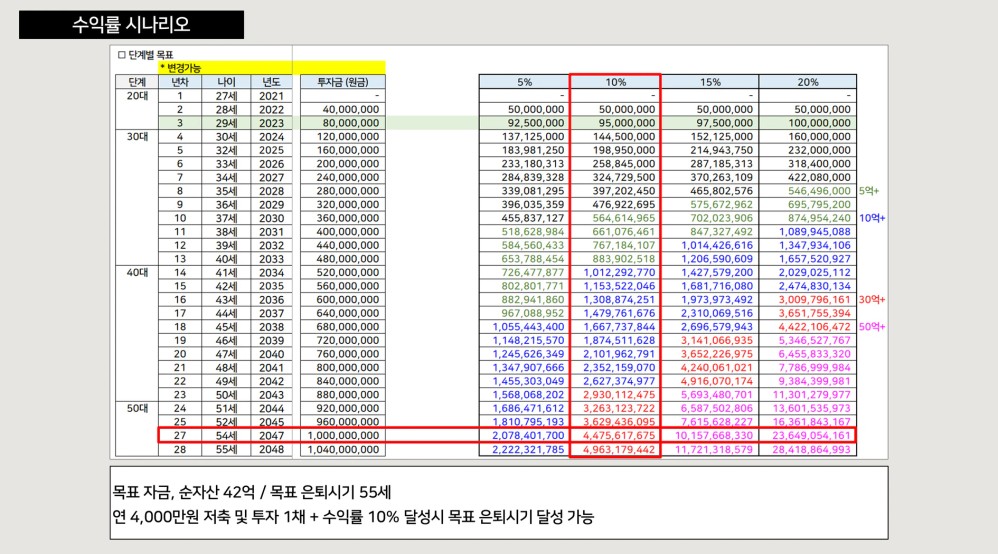The height and width of the screenshot is (554, 998).
Task: Click the 40대 stage label
Action: click(x=137, y=273)
